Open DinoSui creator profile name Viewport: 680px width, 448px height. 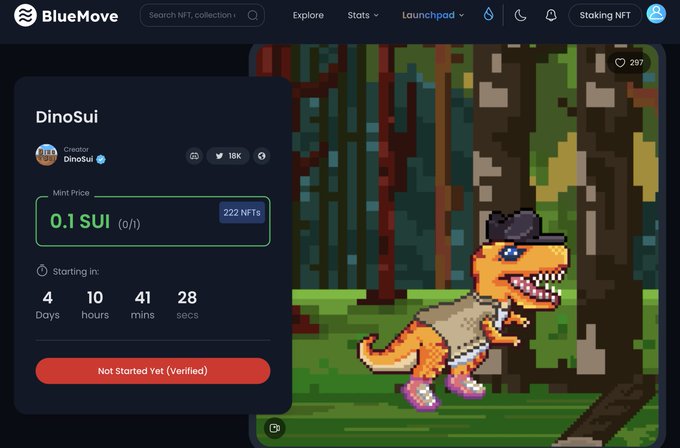[78, 159]
